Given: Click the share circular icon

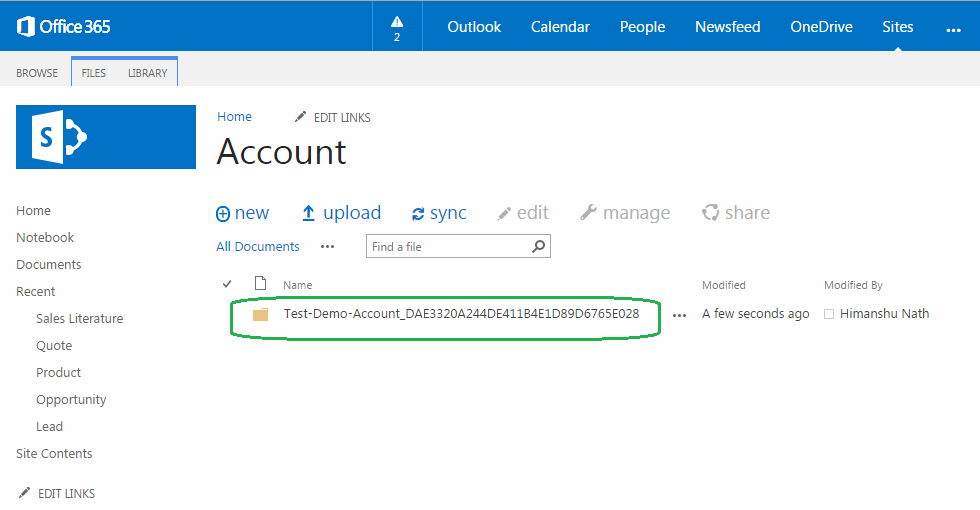Looking at the screenshot, I should click(710, 212).
